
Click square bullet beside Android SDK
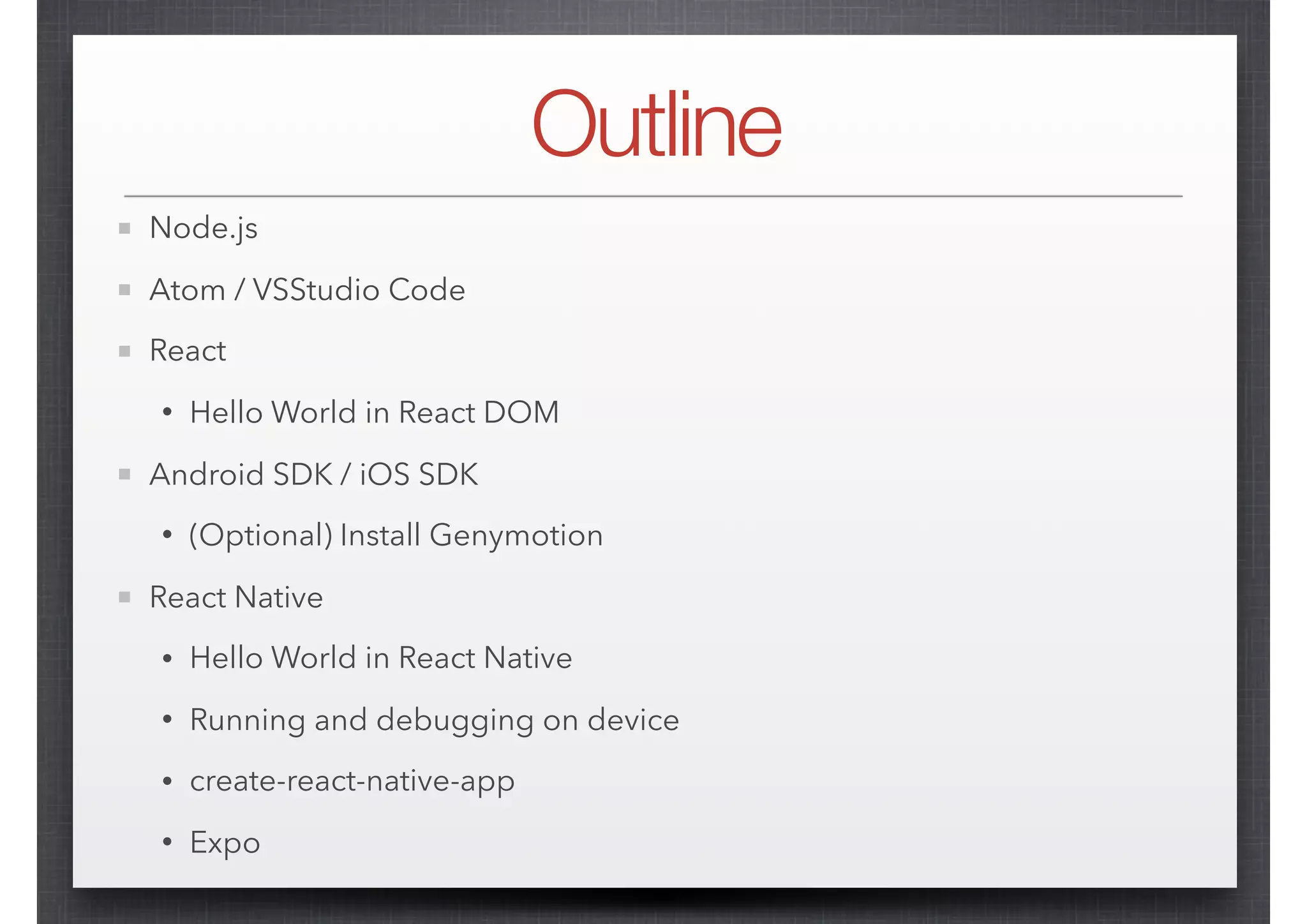(124, 474)
